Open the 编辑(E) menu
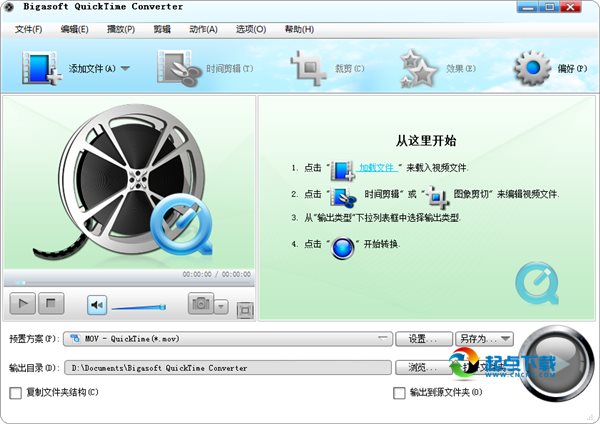The height and width of the screenshot is (424, 600). click(x=74, y=29)
